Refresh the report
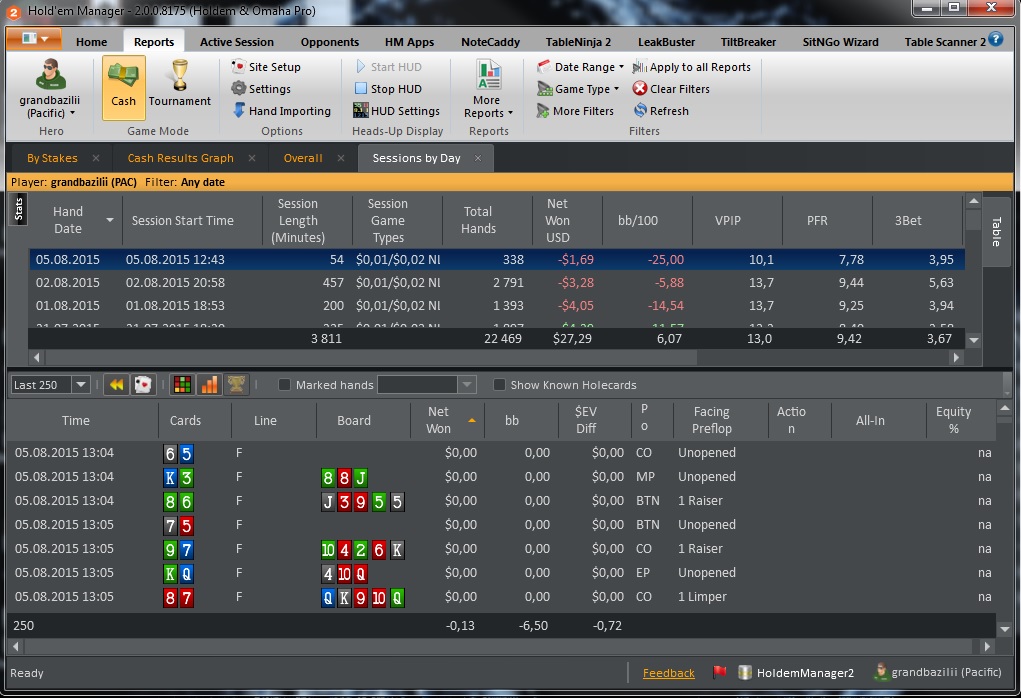Image resolution: width=1021 pixels, height=698 pixels. [x=661, y=111]
